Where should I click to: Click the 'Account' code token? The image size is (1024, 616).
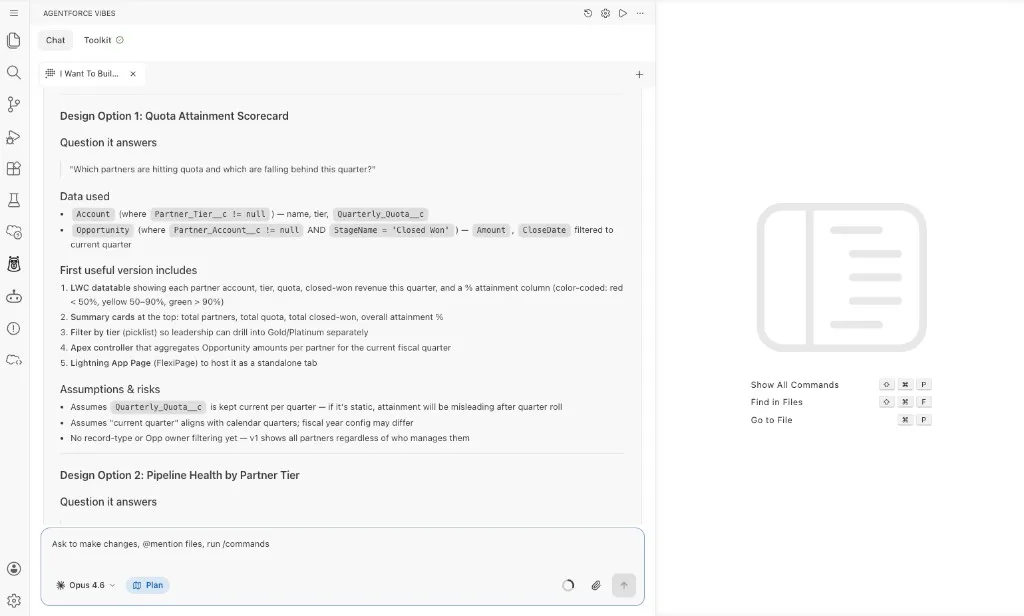(93, 214)
